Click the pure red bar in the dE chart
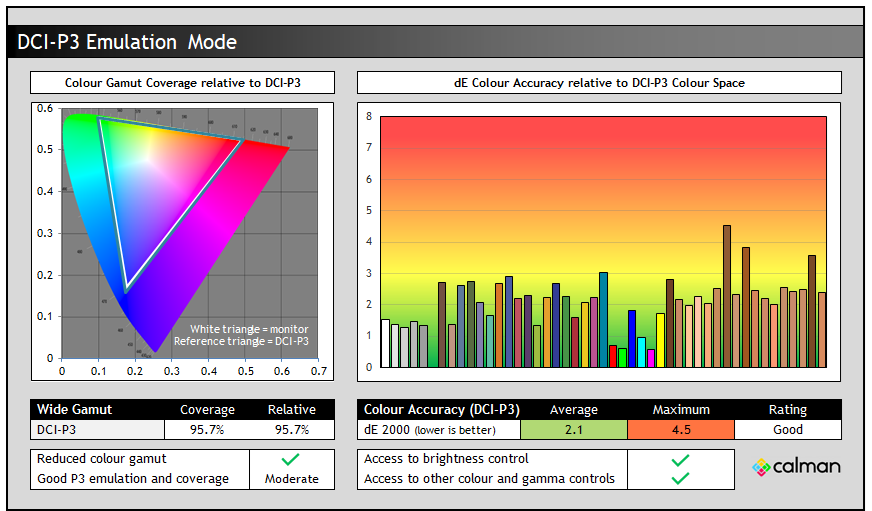The image size is (872, 511). pyautogui.click(x=613, y=356)
